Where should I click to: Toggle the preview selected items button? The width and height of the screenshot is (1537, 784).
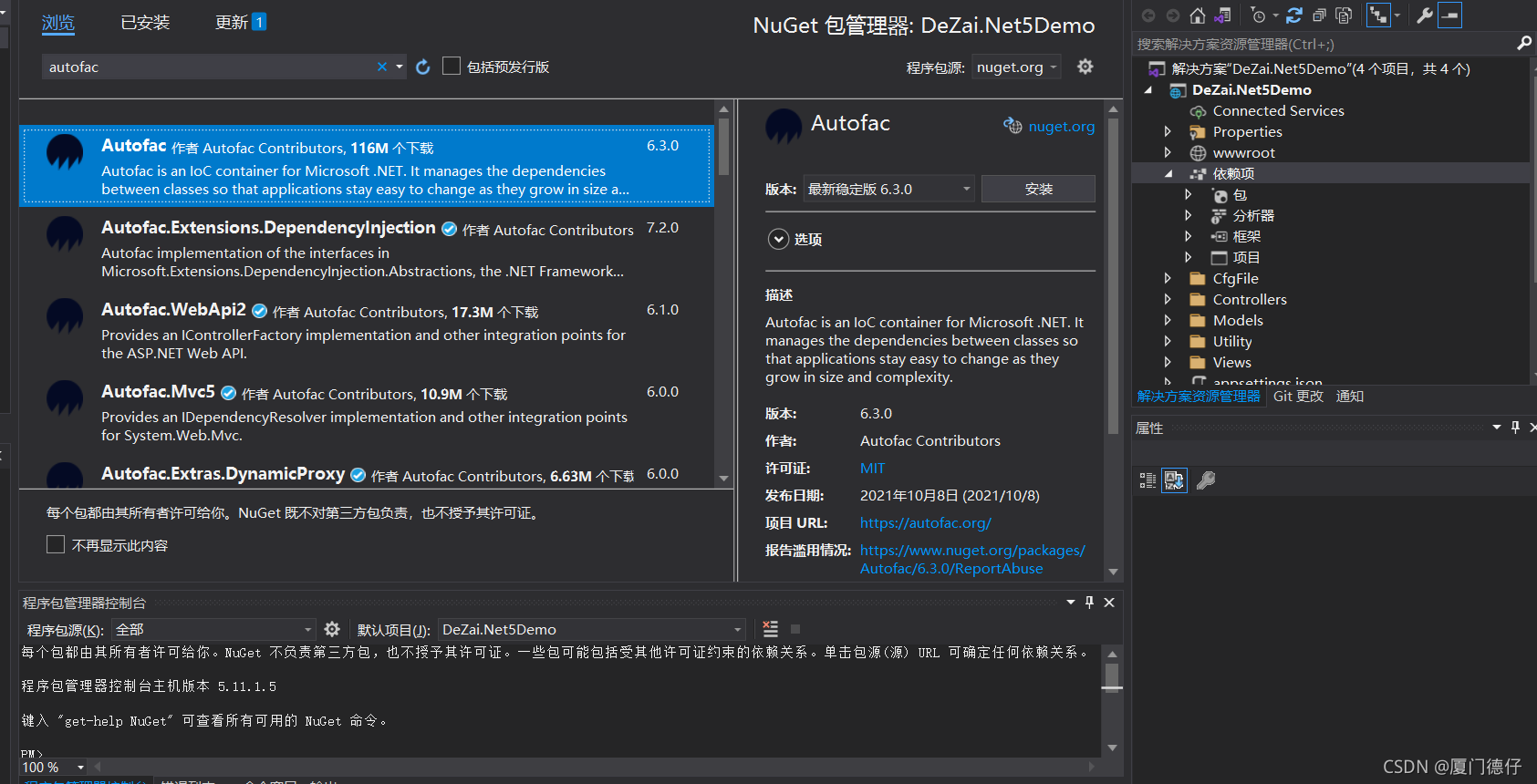(x=1449, y=15)
